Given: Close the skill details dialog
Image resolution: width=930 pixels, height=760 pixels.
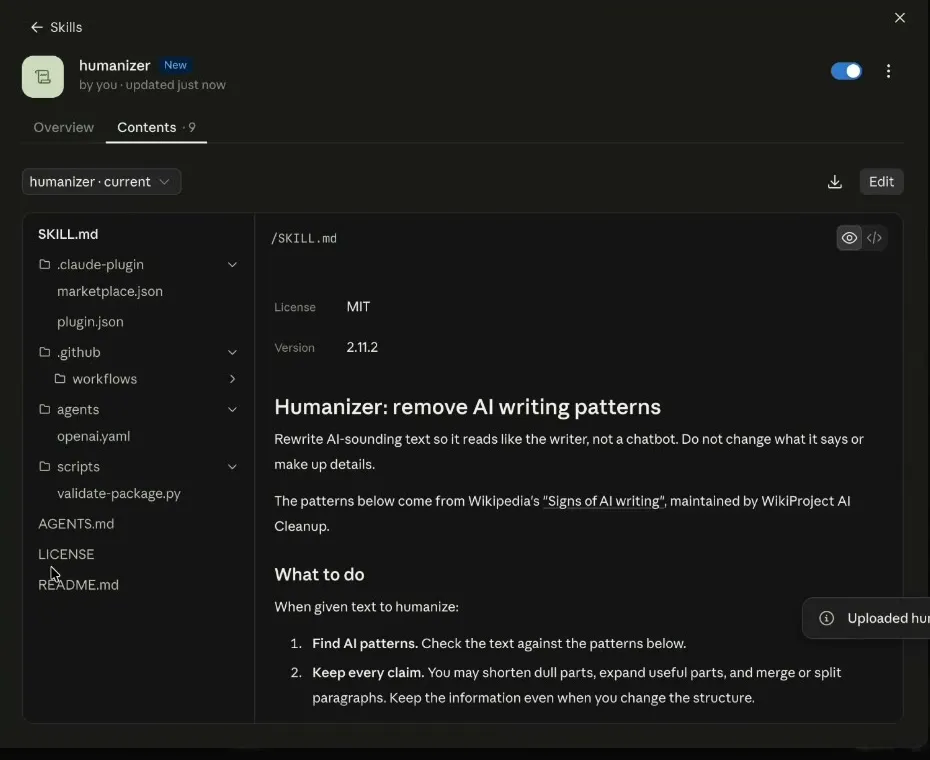Looking at the screenshot, I should 900,18.
